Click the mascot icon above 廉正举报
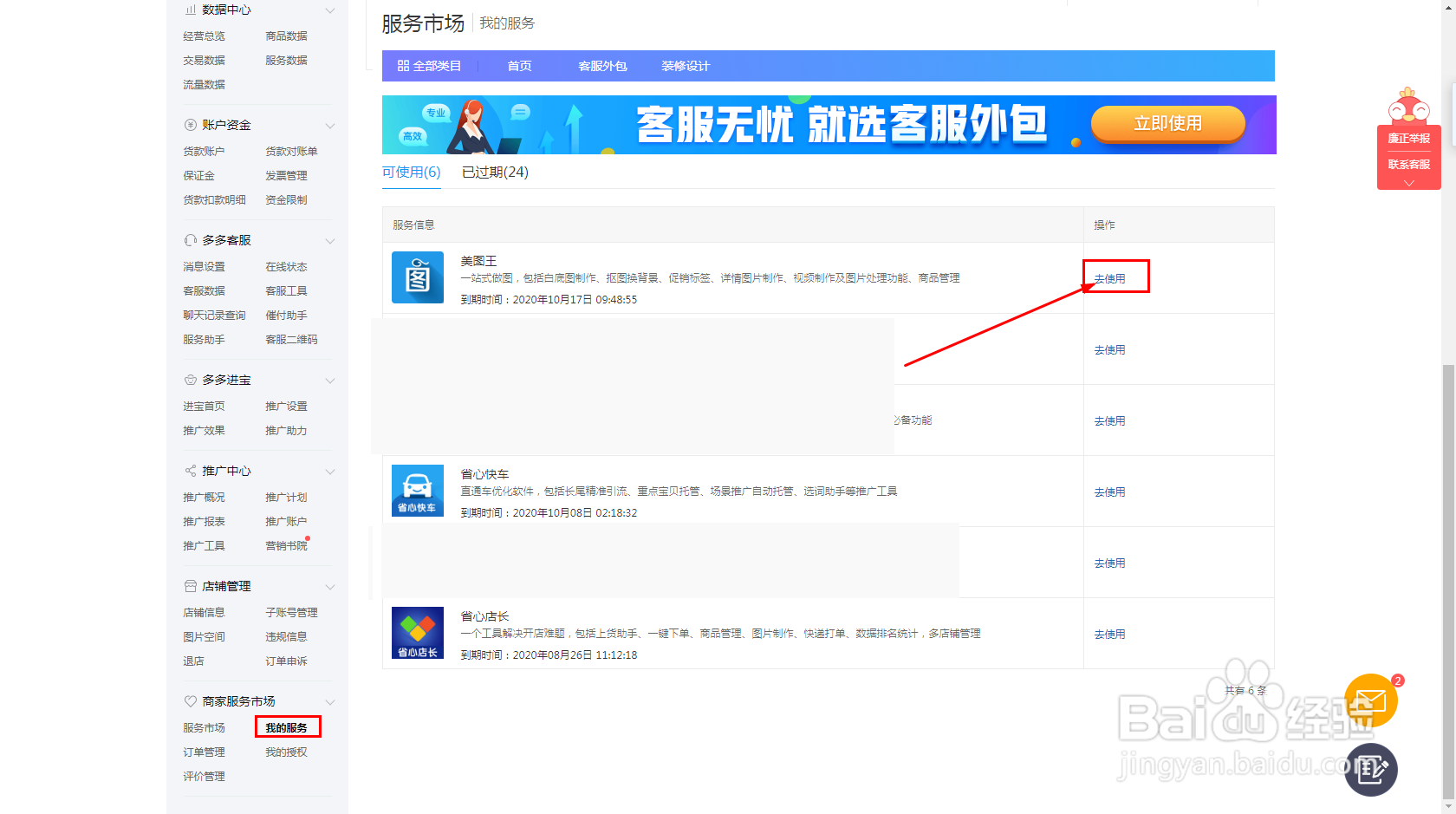This screenshot has width=1456, height=814. pos(1408,106)
